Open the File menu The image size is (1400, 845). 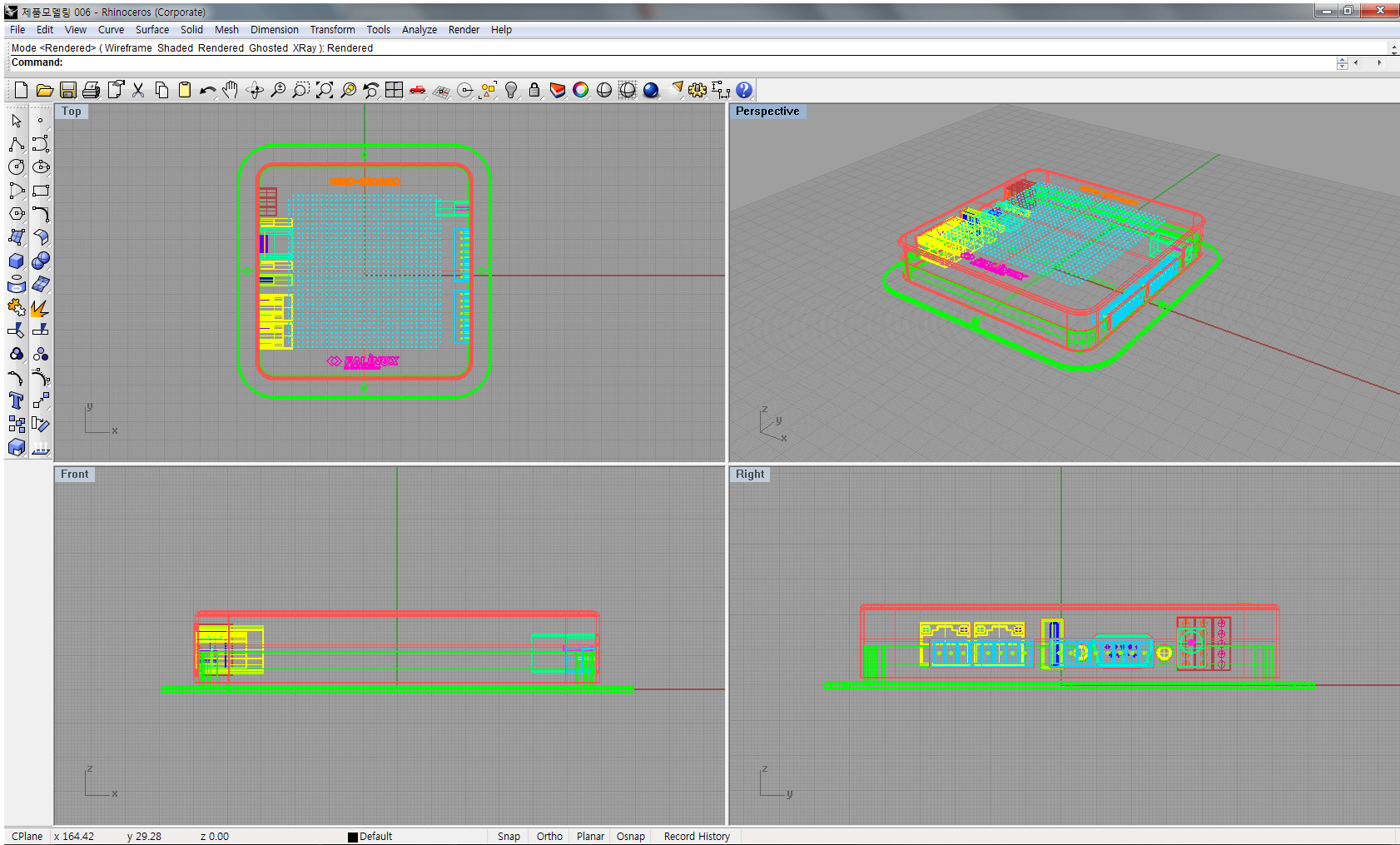[x=17, y=29]
